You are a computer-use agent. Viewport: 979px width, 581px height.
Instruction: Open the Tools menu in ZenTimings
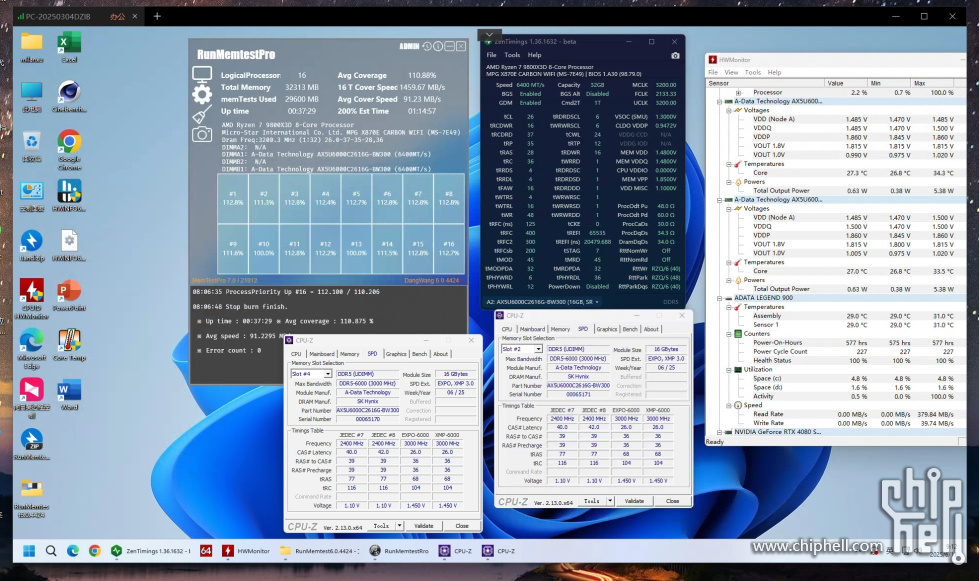(x=512, y=55)
